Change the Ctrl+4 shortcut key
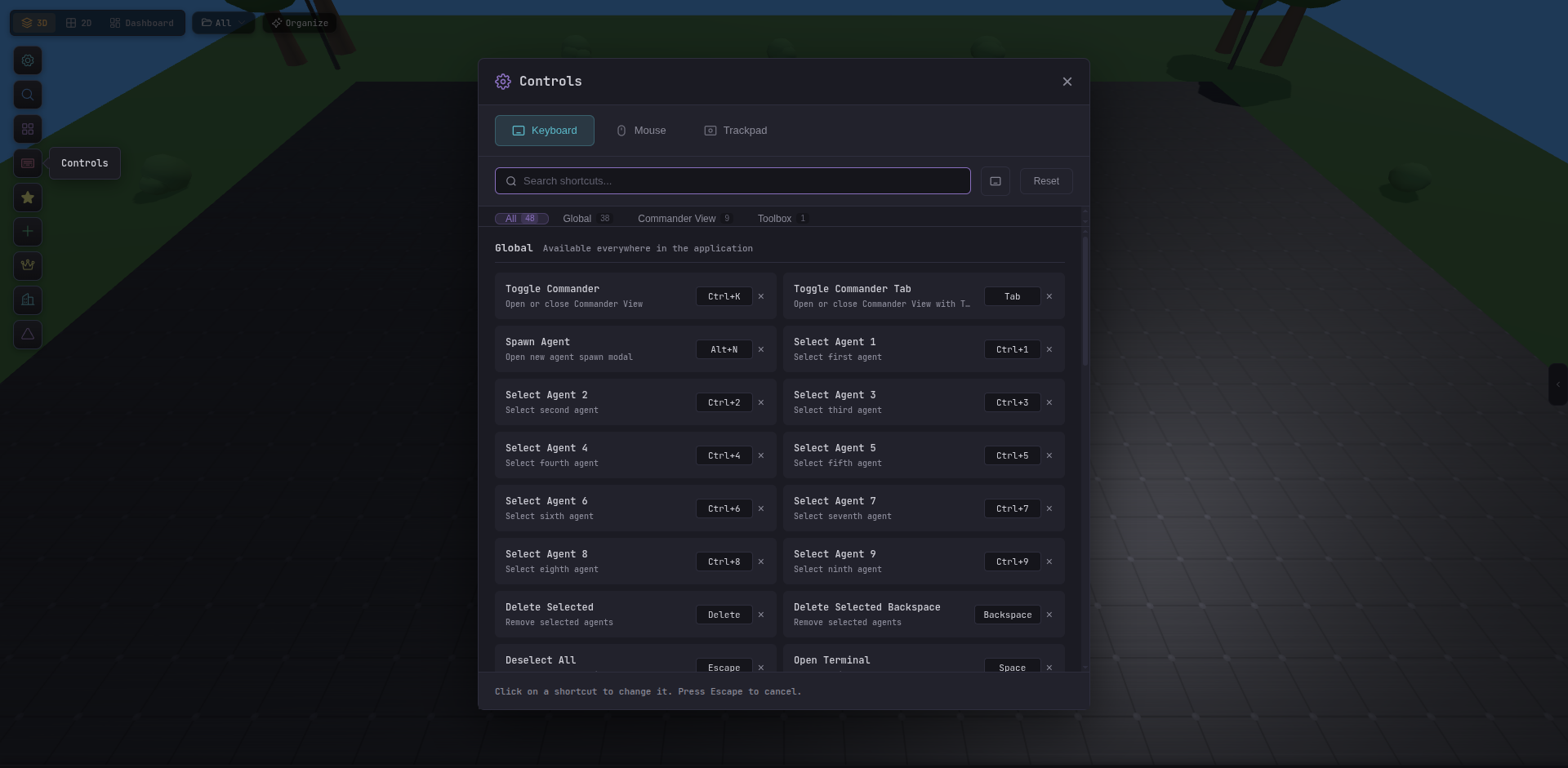1568x768 pixels. click(724, 455)
